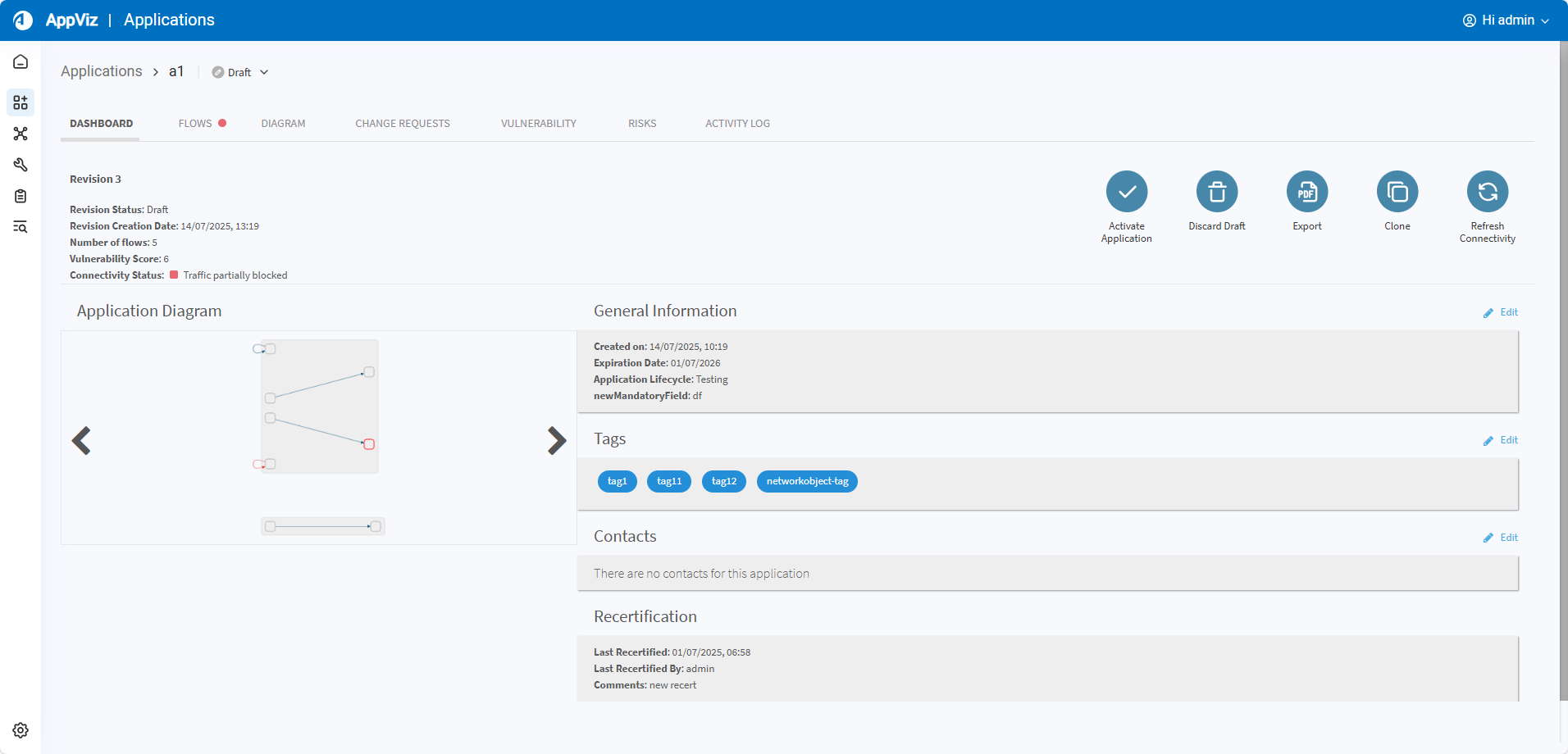1568x754 pixels.
Task: Go to previous application diagram slide
Action: coord(81,441)
